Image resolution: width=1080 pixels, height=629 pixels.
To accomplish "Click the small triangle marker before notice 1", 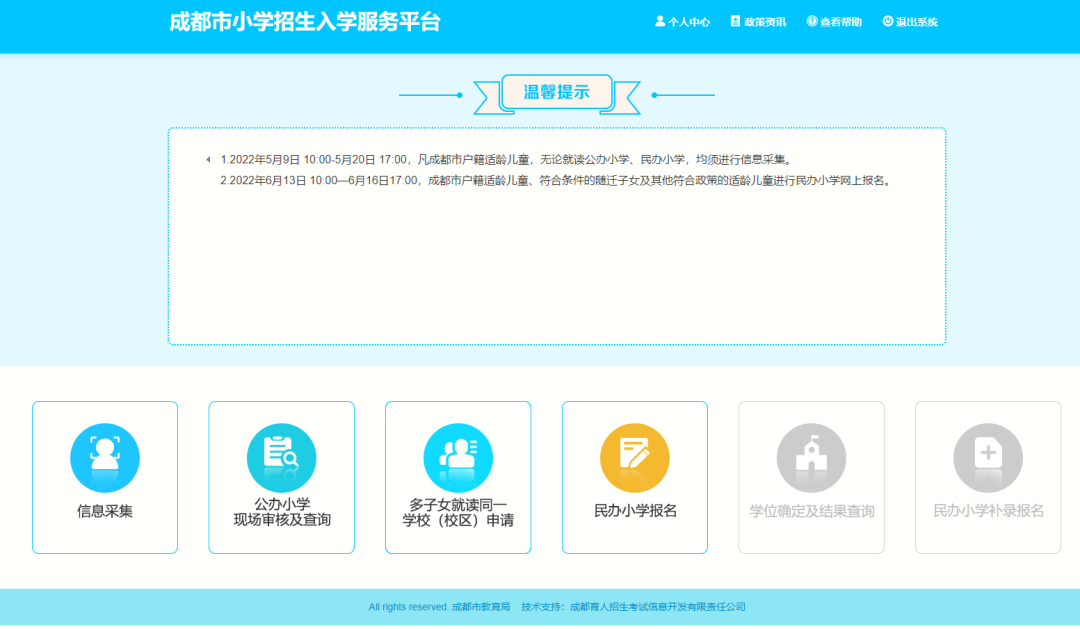I will 208,159.
